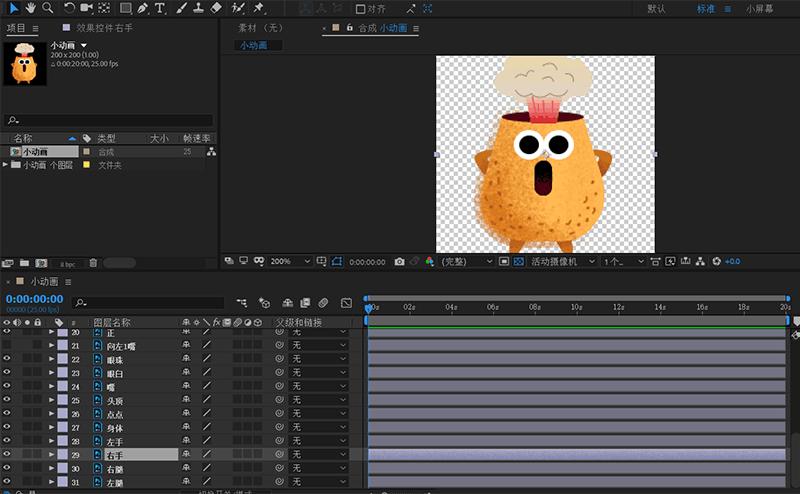Toggle visibility of 身体 layer
The height and width of the screenshot is (494, 800).
tap(6, 427)
